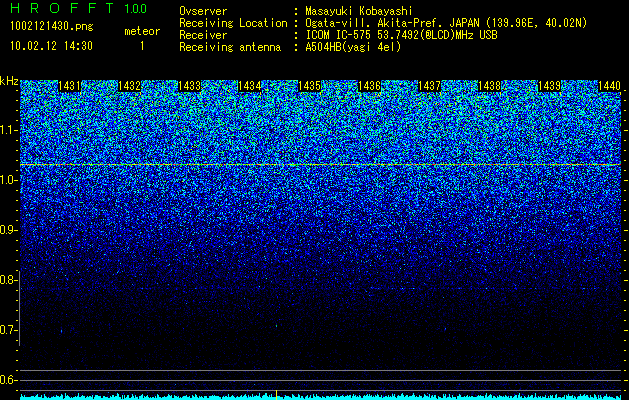This screenshot has height=400, width=629.
Task: Click the Receiving antenna label
Action: coord(230,47)
